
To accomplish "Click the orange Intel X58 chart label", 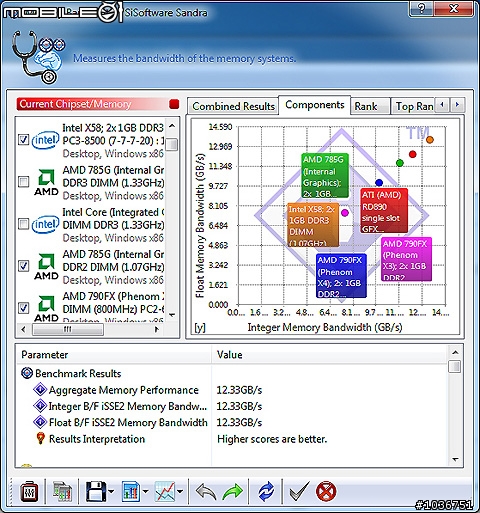I will pyautogui.click(x=313, y=225).
